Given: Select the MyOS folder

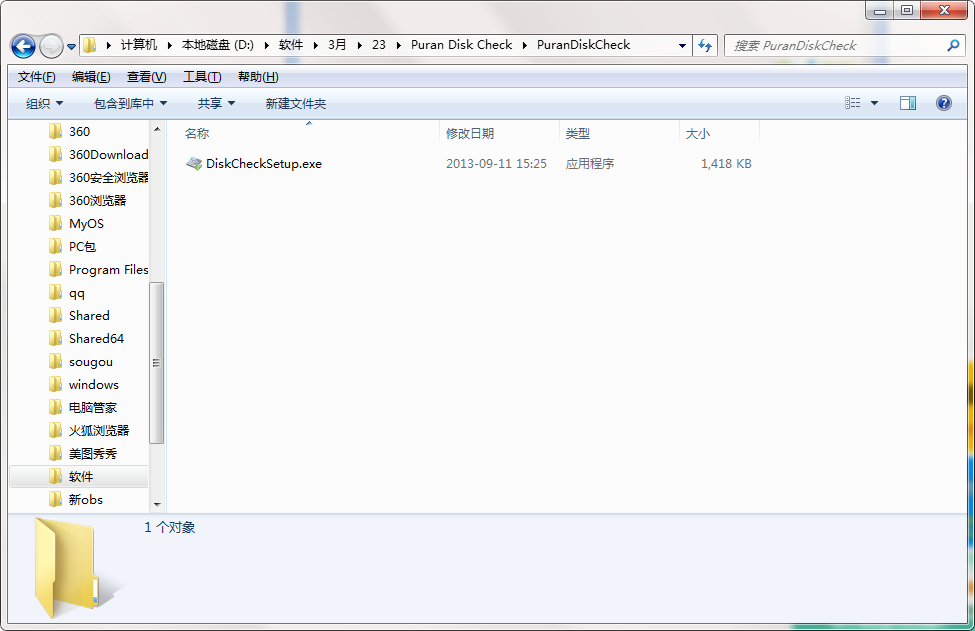Looking at the screenshot, I should 86,223.
